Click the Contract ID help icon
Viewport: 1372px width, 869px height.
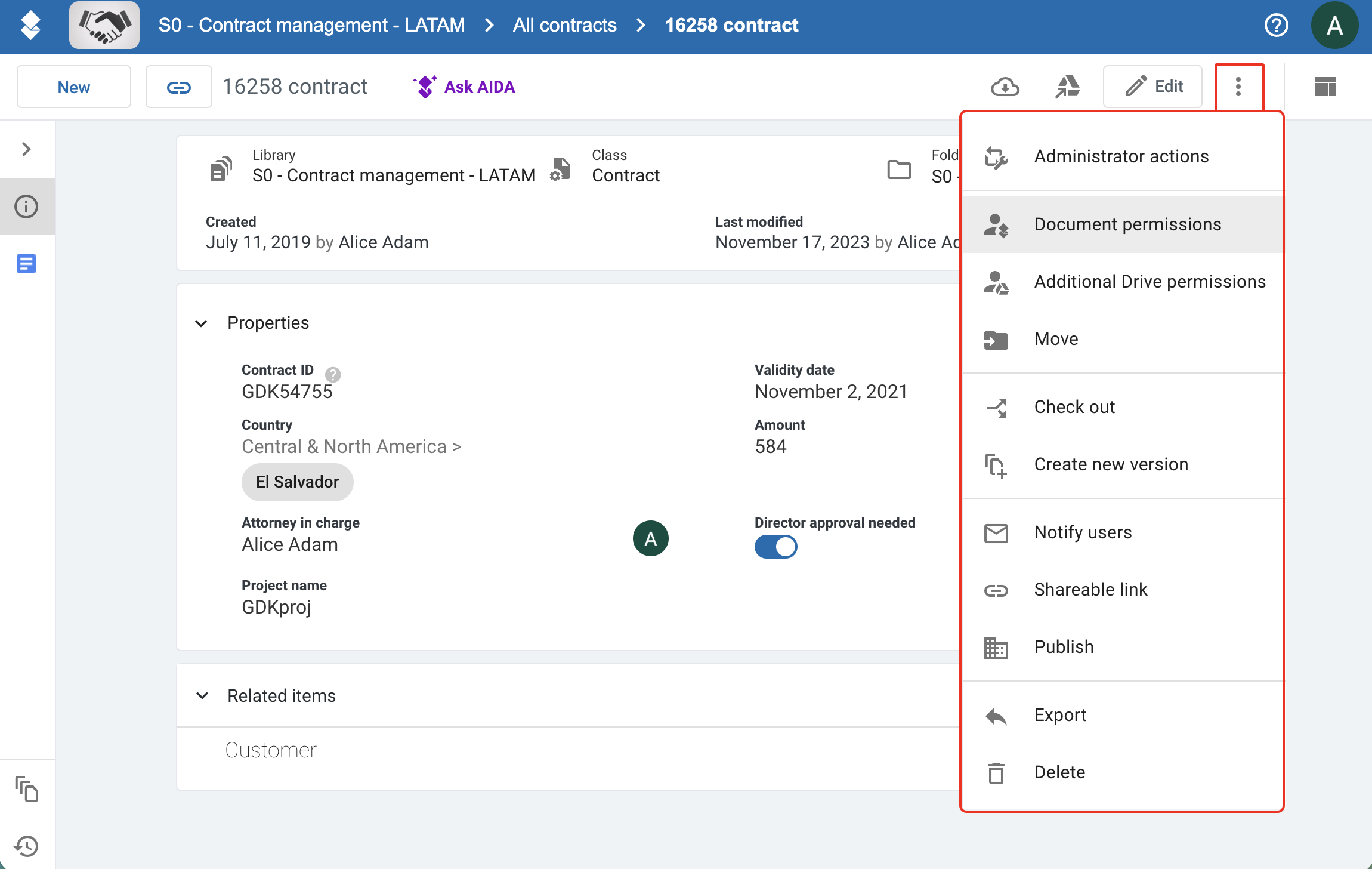[x=333, y=374]
